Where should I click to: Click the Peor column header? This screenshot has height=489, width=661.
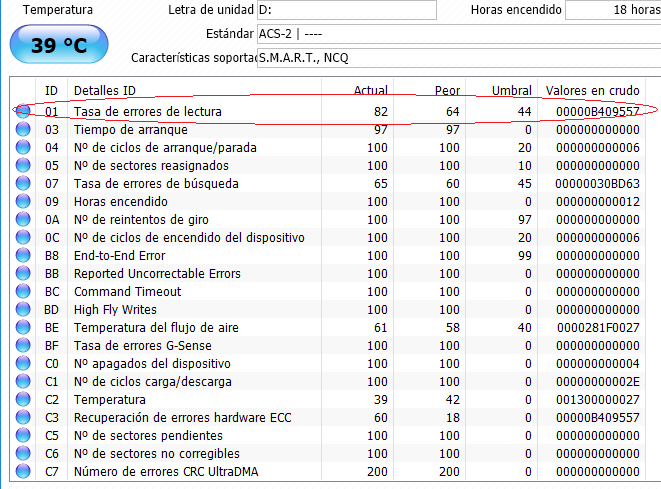430,91
